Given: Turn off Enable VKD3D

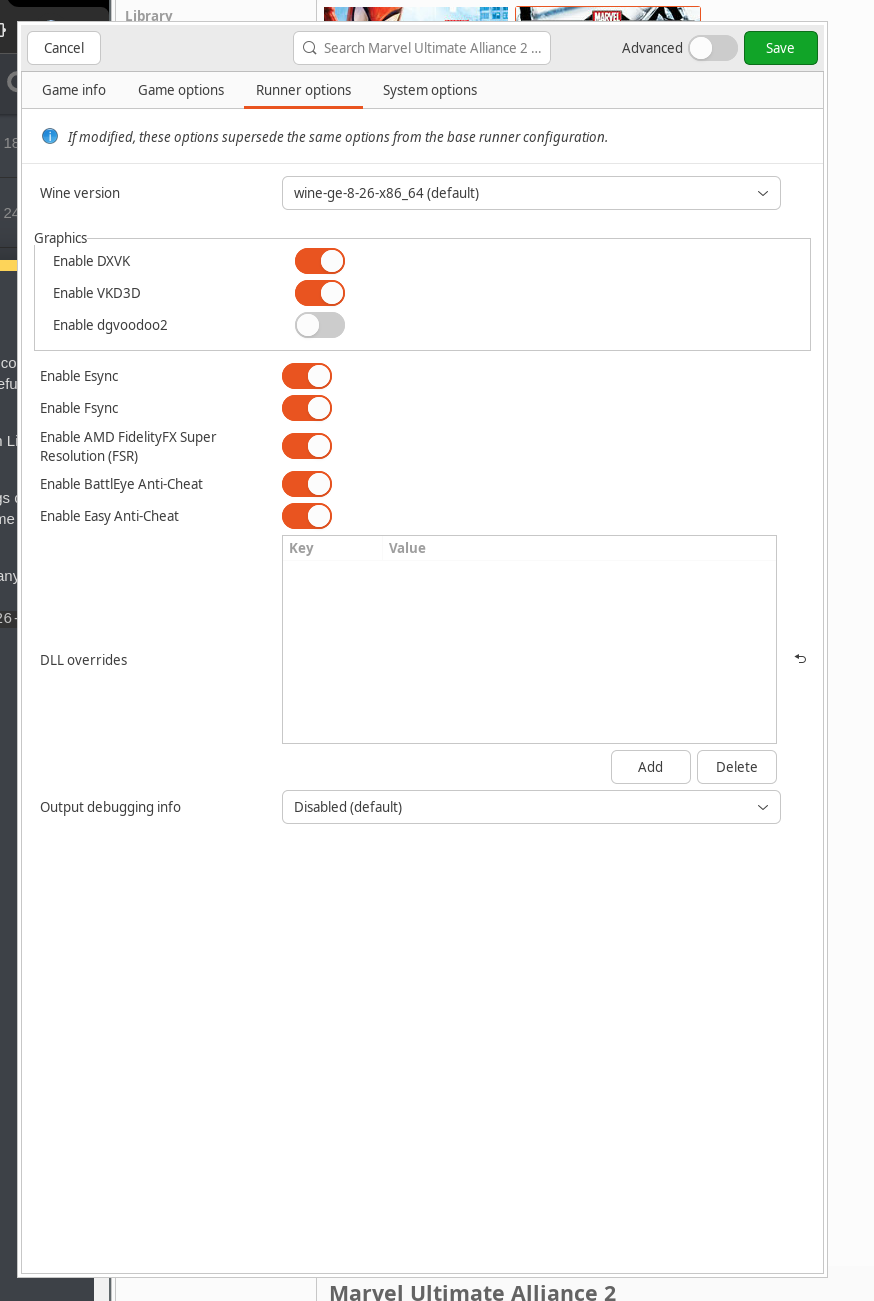Looking at the screenshot, I should point(320,293).
